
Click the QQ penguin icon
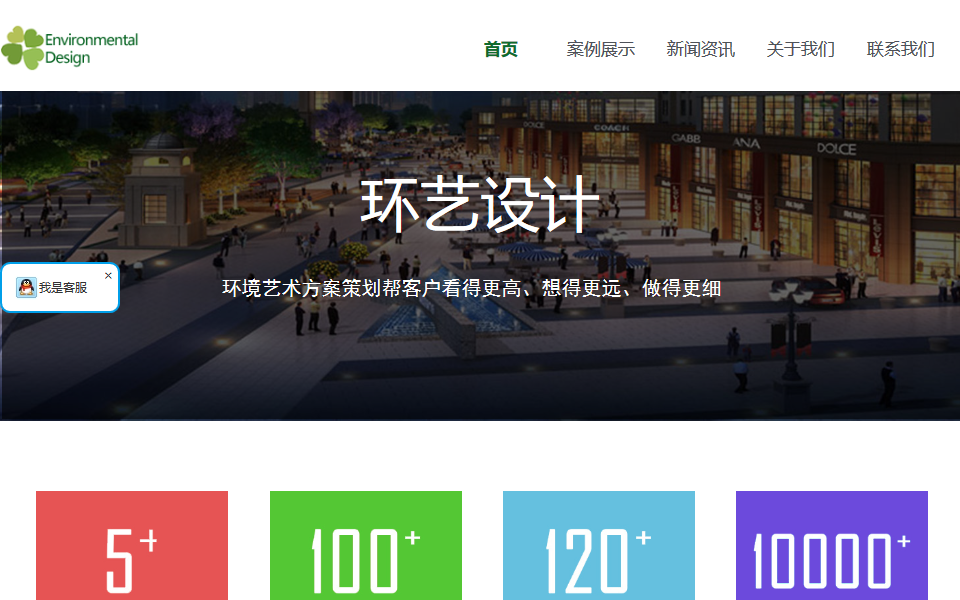26,288
